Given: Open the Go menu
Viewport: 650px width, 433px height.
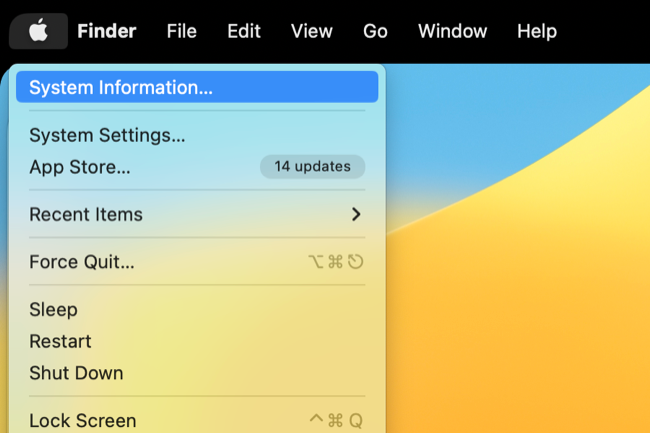Looking at the screenshot, I should pyautogui.click(x=375, y=31).
